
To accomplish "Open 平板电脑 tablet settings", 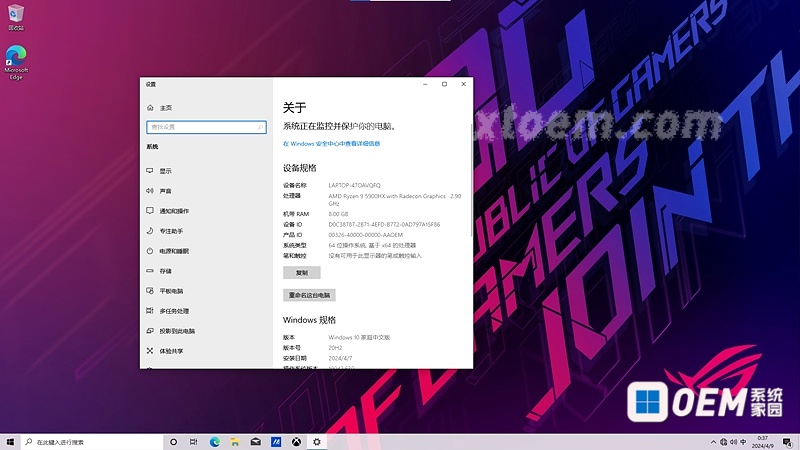I will (164, 291).
